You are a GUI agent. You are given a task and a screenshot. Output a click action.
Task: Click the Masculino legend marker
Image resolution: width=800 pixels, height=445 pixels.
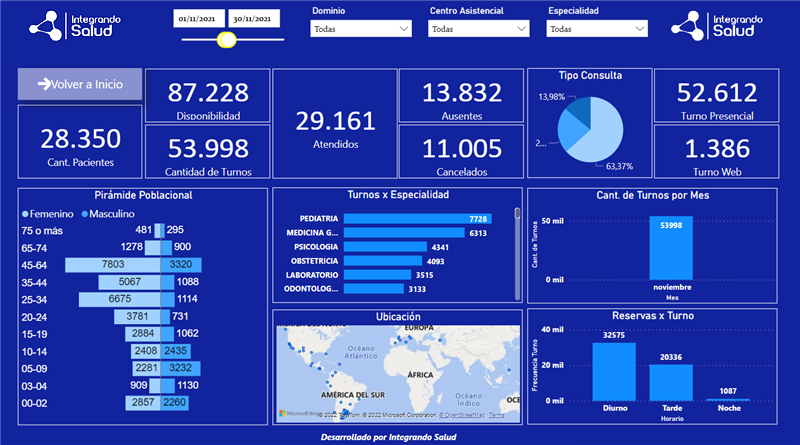pyautogui.click(x=87, y=214)
